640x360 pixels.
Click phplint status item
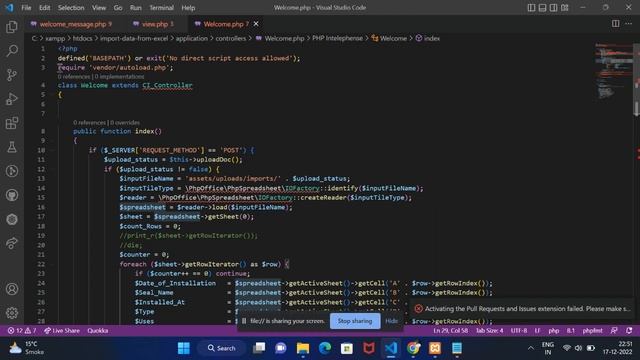point(592,331)
